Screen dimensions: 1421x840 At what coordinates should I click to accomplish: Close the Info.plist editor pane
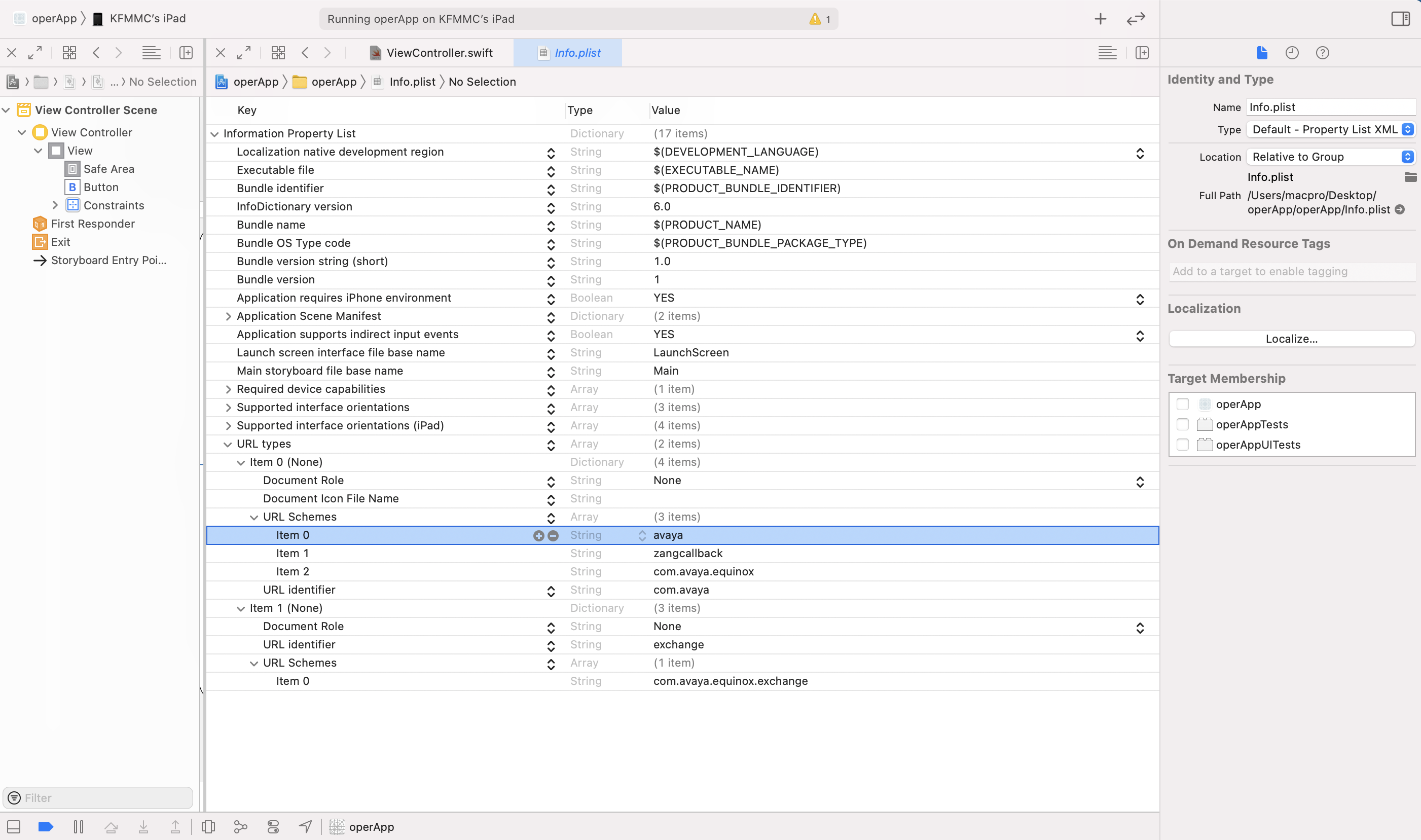pos(221,53)
